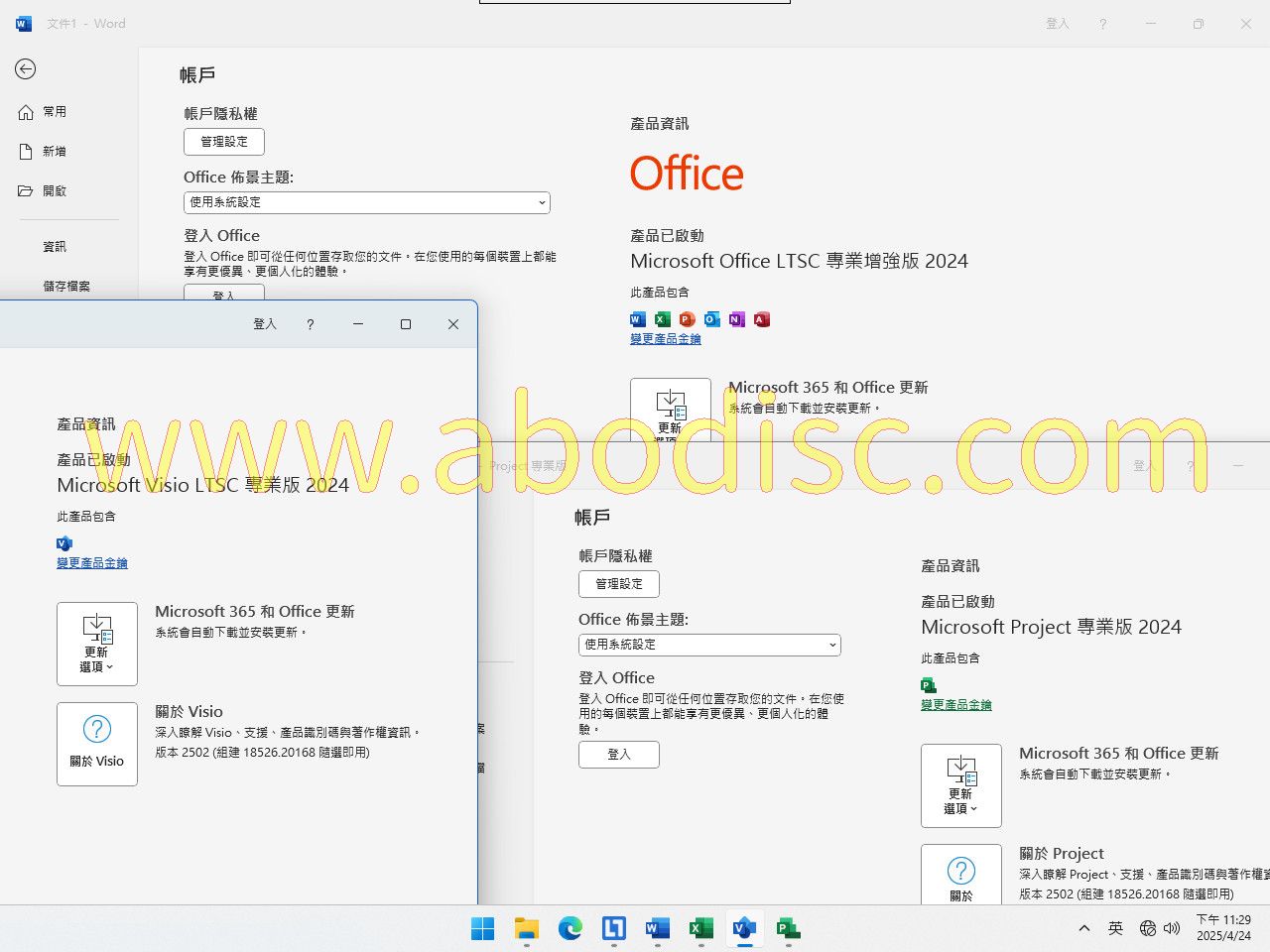1270x952 pixels.
Task: Click Outlook icon in Office product list
Action: click(712, 319)
